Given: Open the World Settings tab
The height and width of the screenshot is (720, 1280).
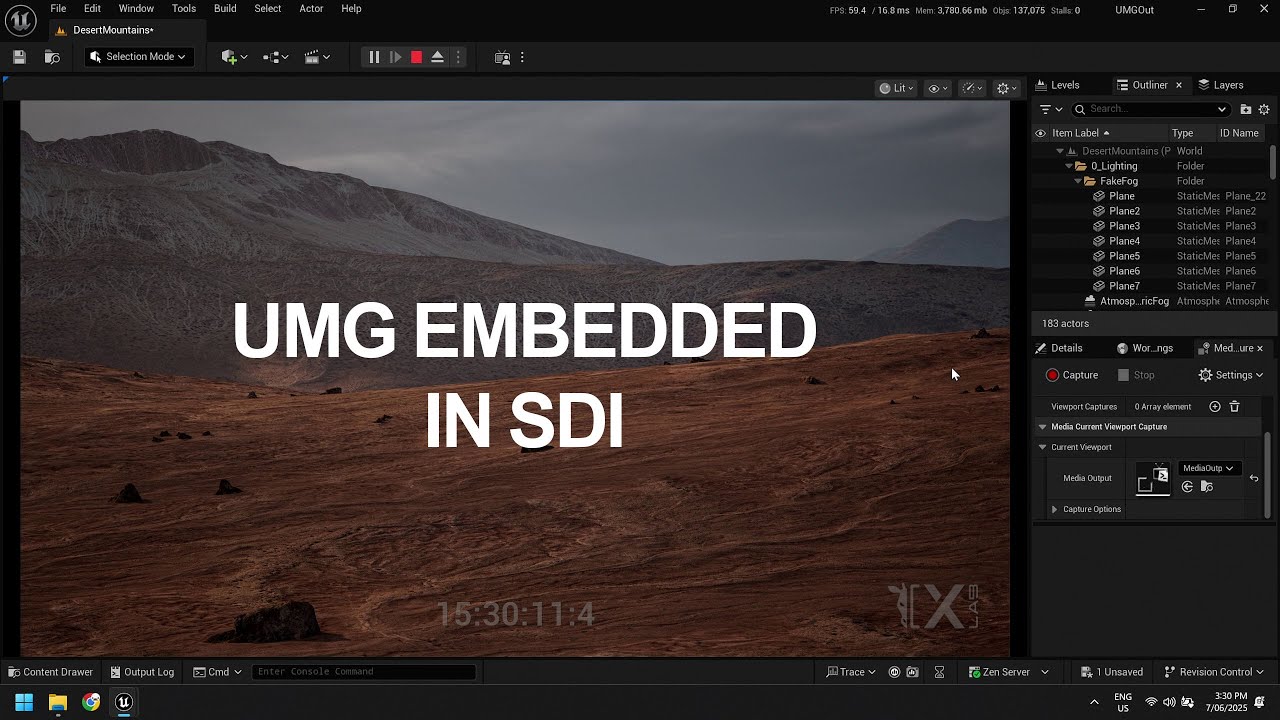Looking at the screenshot, I should pyautogui.click(x=1145, y=348).
